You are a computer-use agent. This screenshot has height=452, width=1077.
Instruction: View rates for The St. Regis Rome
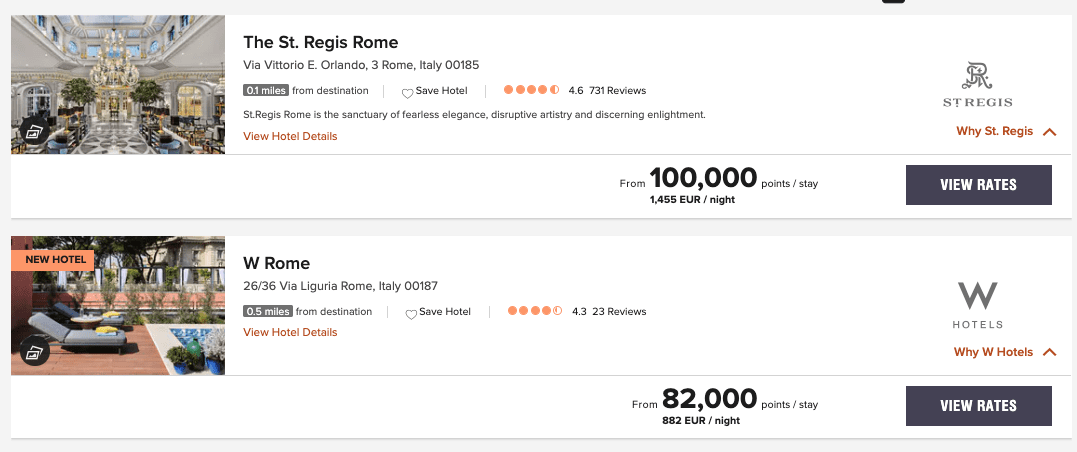978,185
